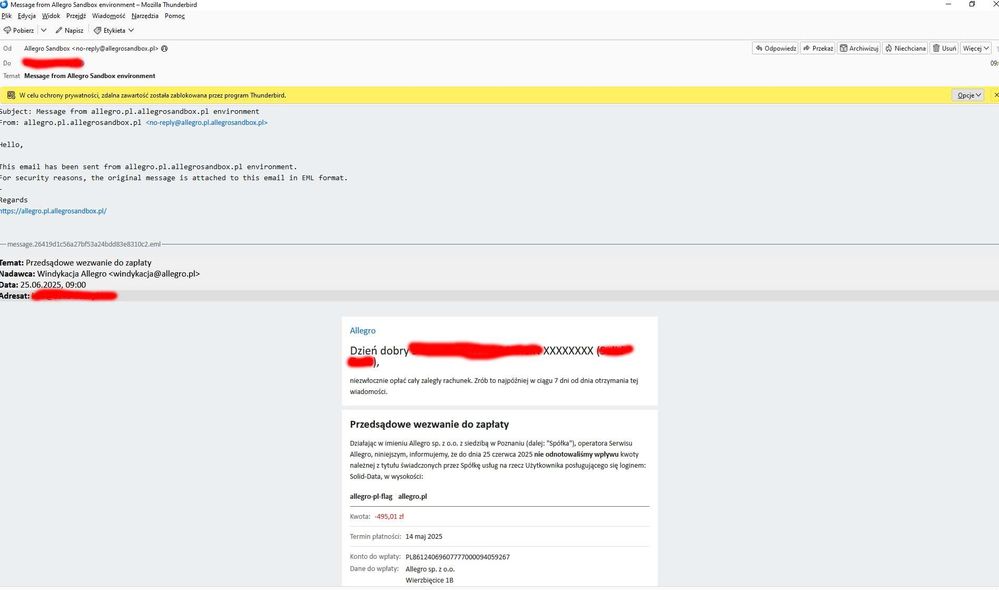The image size is (999, 590).
Task: Click the bold heading 'Przedsądowe wezwanie do zapłaty'
Action: 429,424
